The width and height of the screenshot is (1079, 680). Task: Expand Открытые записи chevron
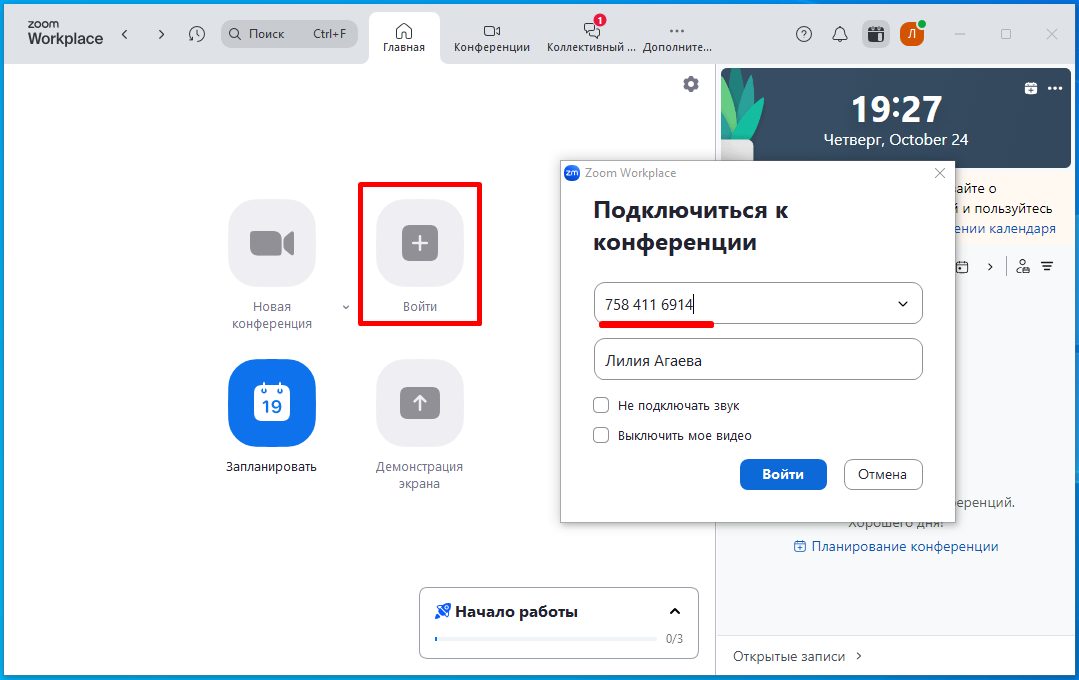point(859,656)
